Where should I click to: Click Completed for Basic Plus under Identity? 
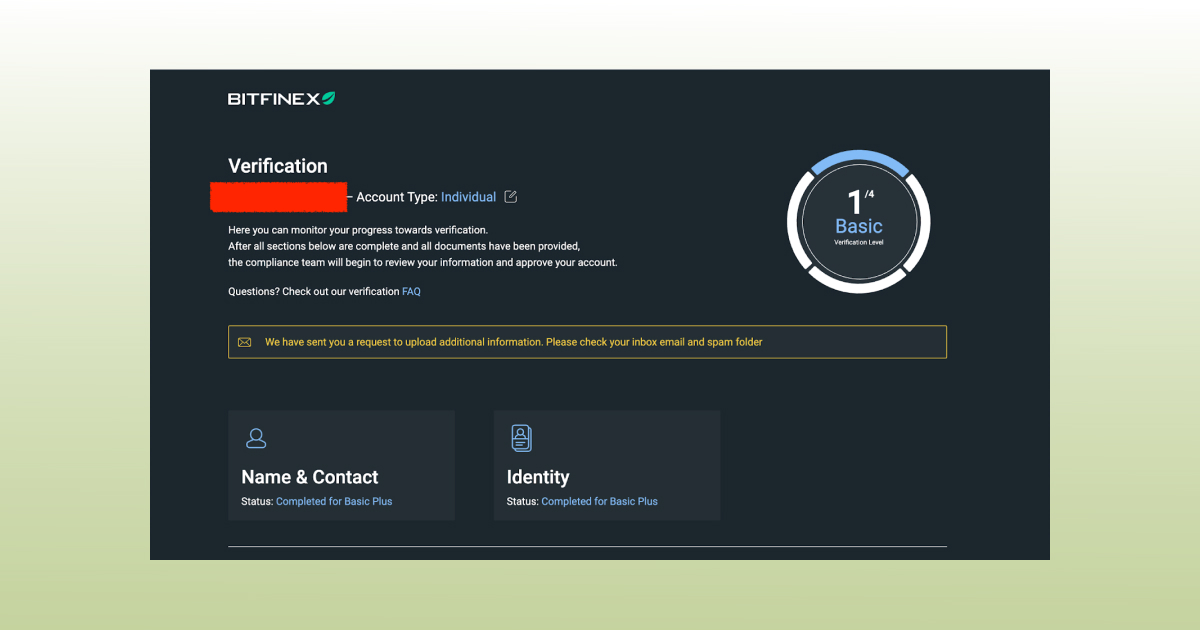[x=599, y=501]
